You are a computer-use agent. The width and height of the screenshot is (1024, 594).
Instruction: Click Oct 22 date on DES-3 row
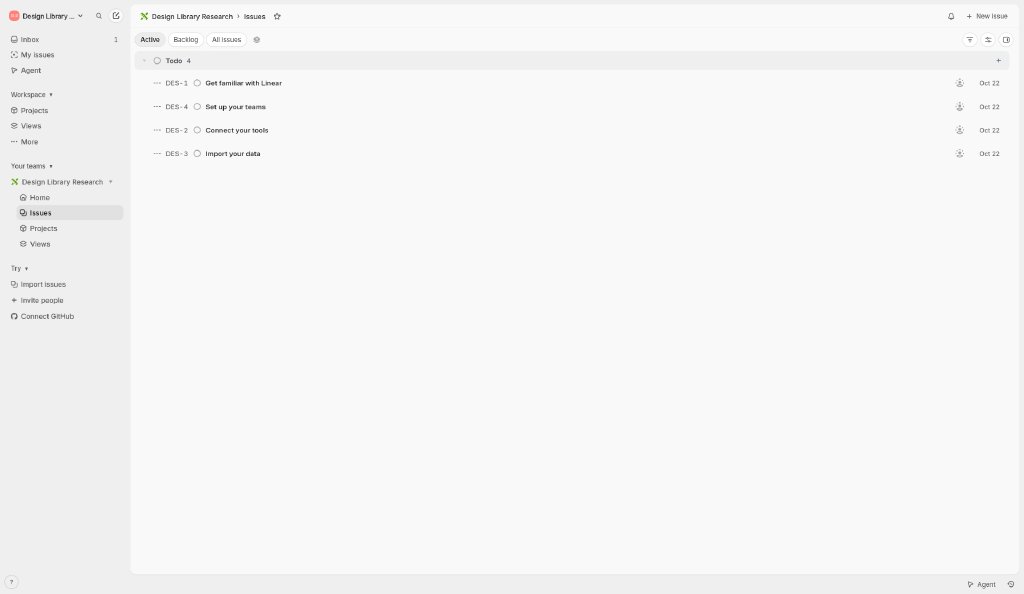tap(989, 154)
